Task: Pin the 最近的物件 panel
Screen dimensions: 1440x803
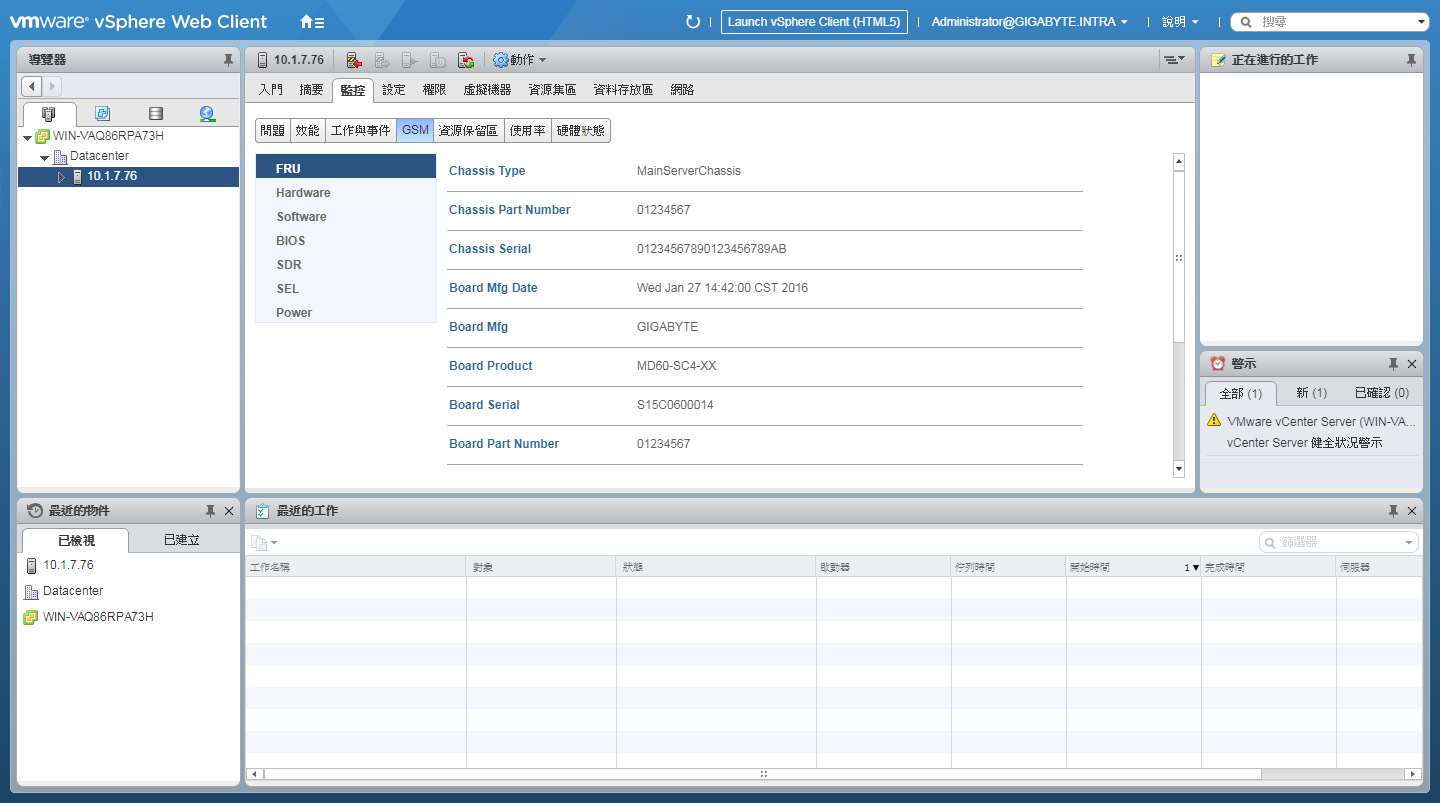Action: [210, 511]
